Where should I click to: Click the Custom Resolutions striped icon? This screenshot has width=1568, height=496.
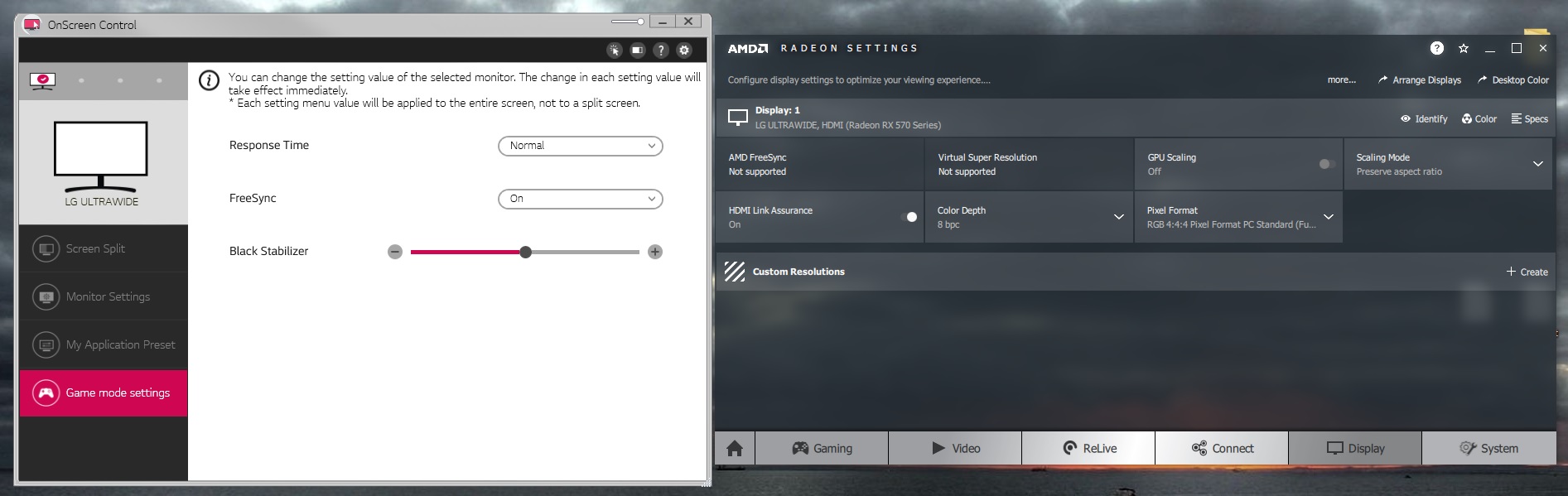[x=735, y=272]
